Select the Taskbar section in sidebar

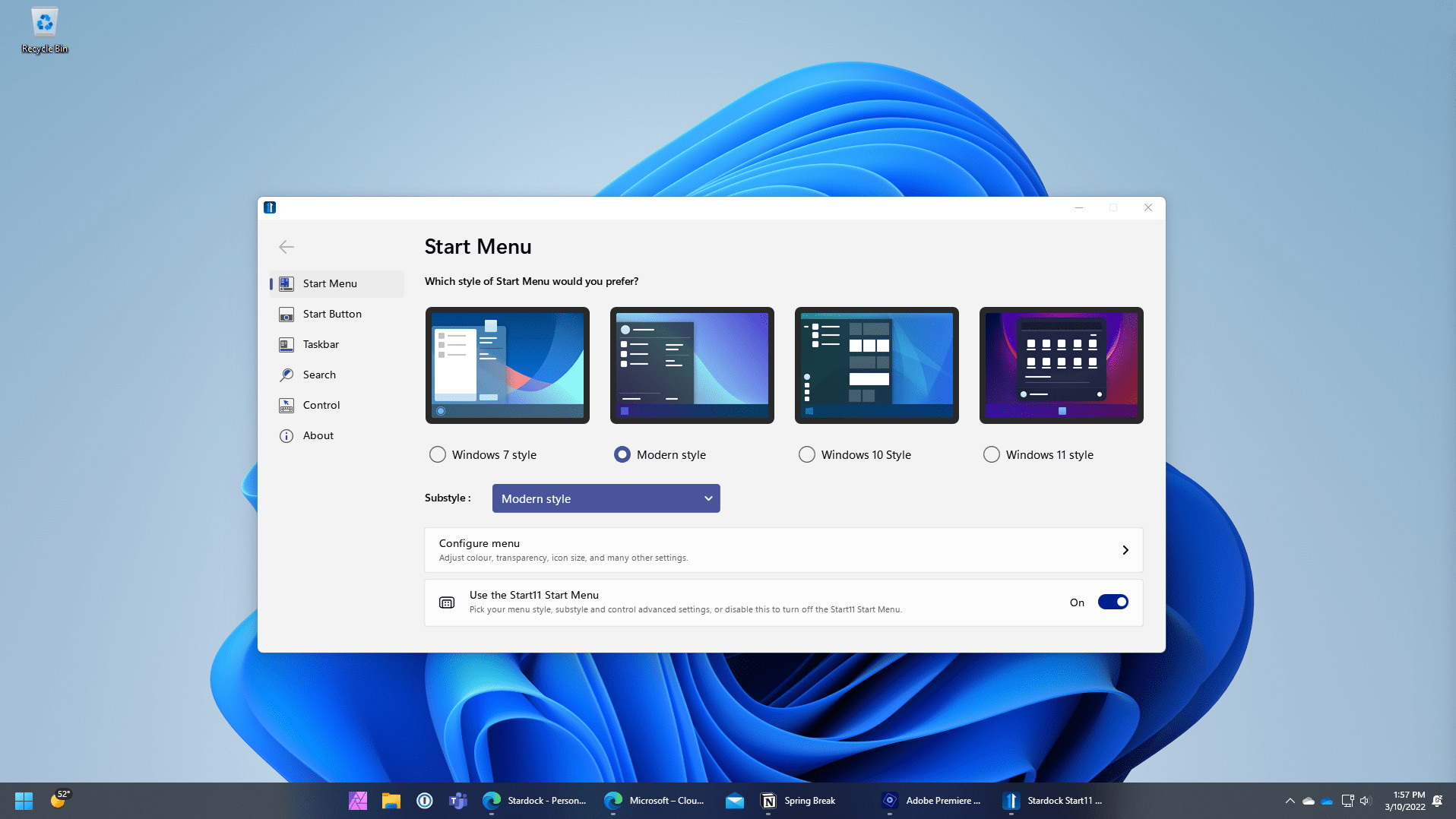point(321,344)
